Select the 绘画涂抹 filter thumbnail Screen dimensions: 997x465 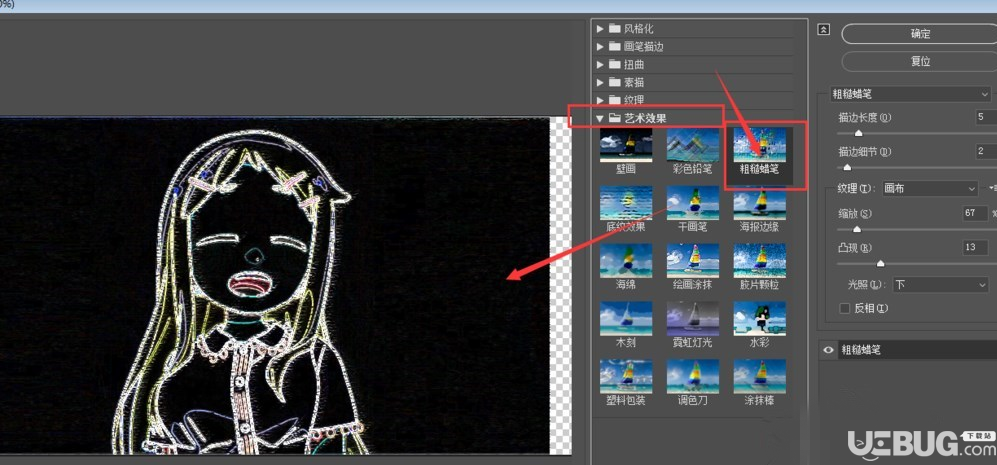click(692, 261)
